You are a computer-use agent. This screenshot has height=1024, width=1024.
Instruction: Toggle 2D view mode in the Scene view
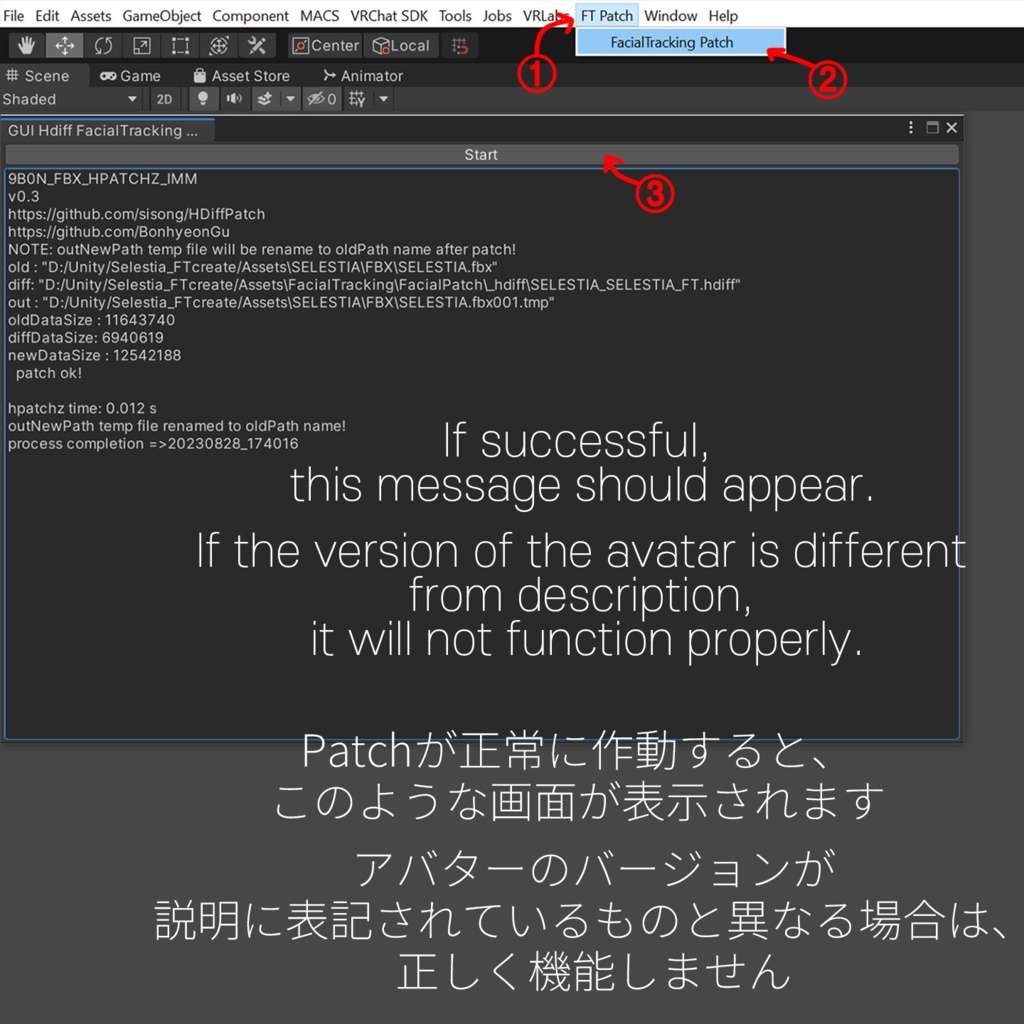[165, 98]
